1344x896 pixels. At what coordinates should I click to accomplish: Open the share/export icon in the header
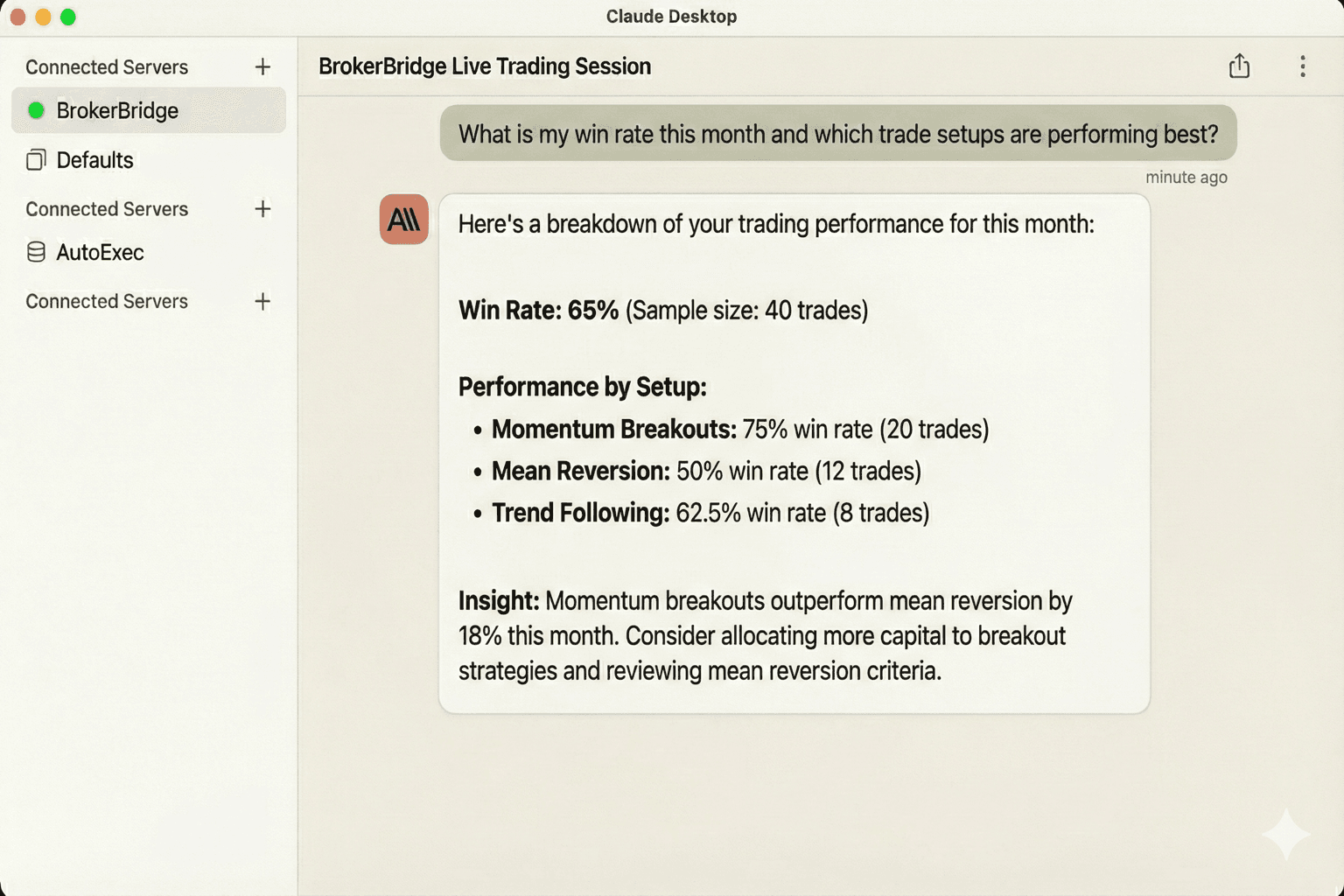1239,66
